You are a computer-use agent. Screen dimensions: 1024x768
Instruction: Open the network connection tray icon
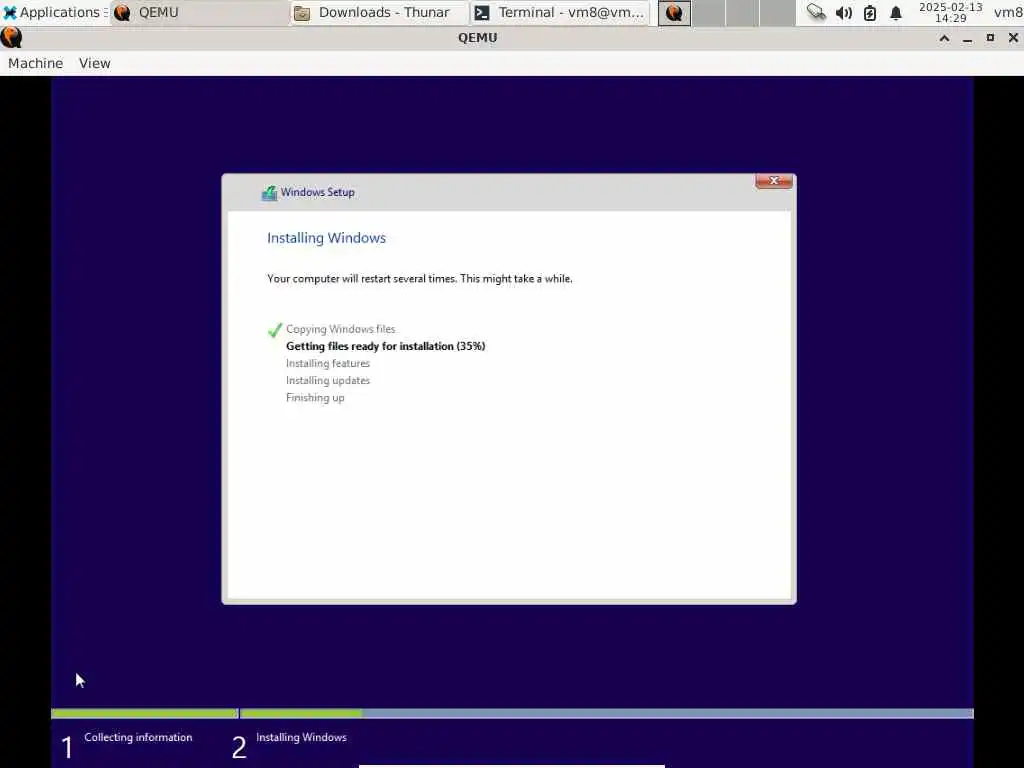pyautogui.click(x=816, y=12)
